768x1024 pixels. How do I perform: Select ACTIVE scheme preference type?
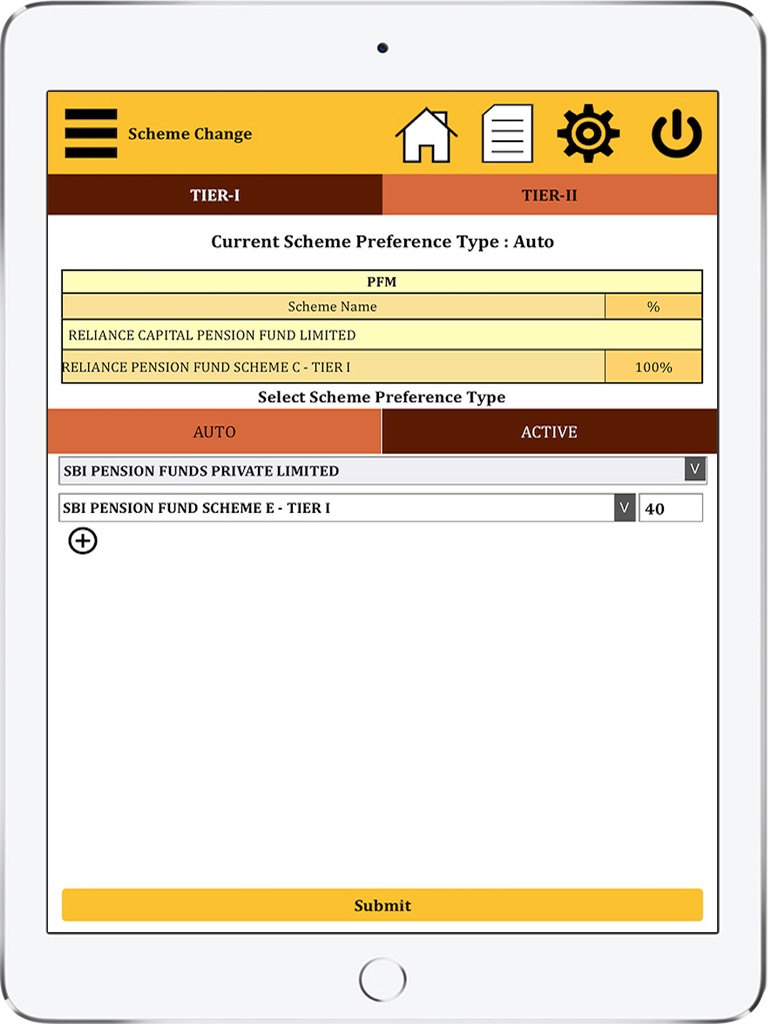coord(549,432)
